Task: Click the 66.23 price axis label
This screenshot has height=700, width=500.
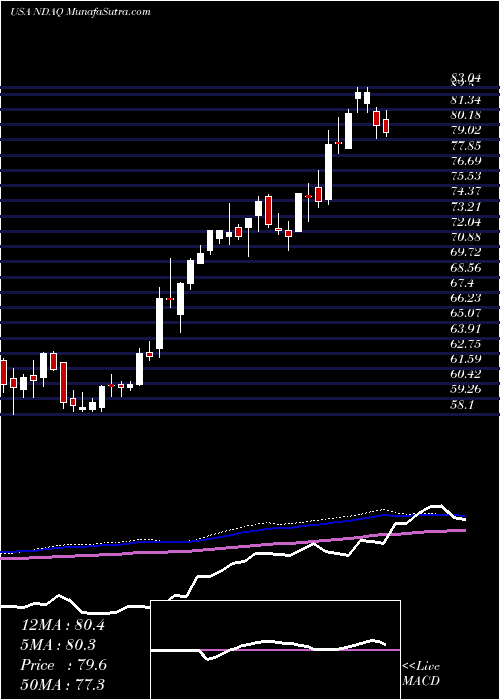Action: (465, 297)
